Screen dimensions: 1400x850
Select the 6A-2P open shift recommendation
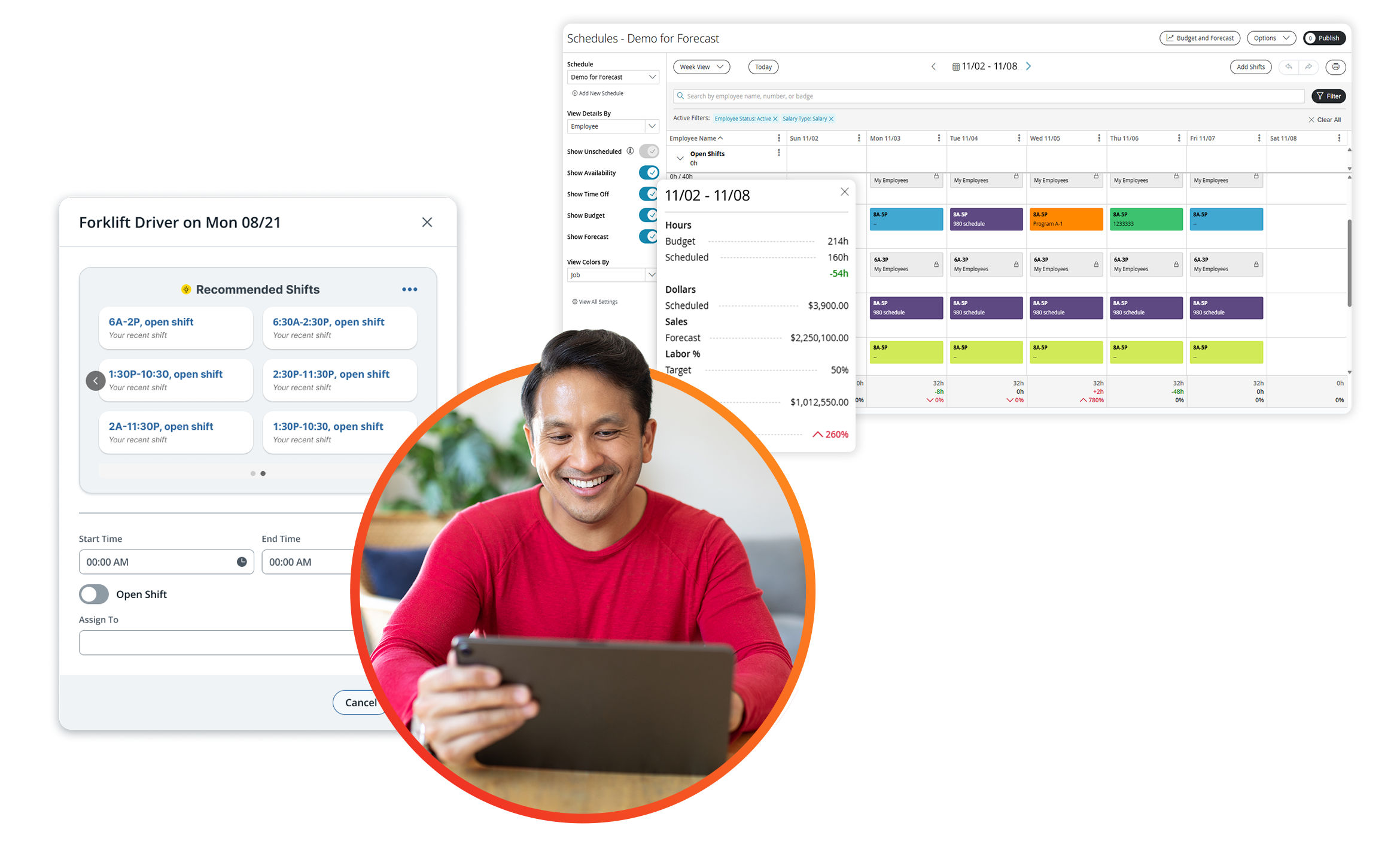pos(175,328)
